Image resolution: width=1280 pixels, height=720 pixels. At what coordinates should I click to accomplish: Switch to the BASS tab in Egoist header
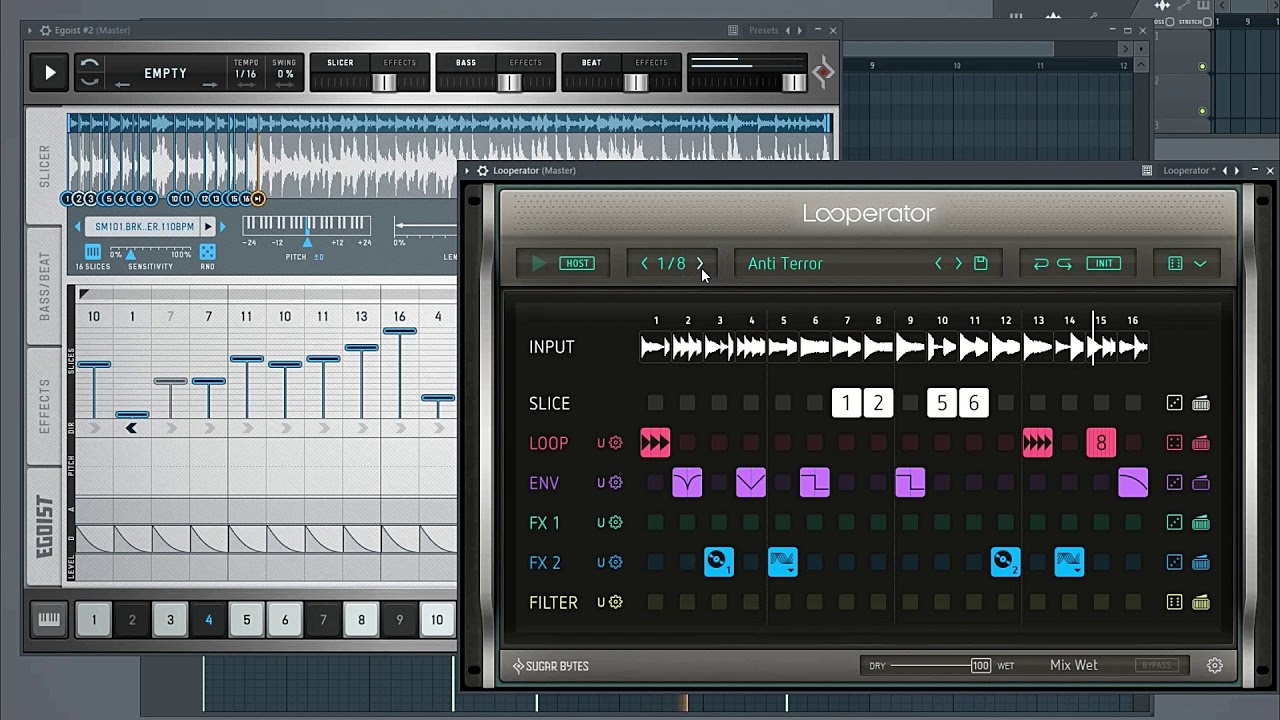(466, 62)
